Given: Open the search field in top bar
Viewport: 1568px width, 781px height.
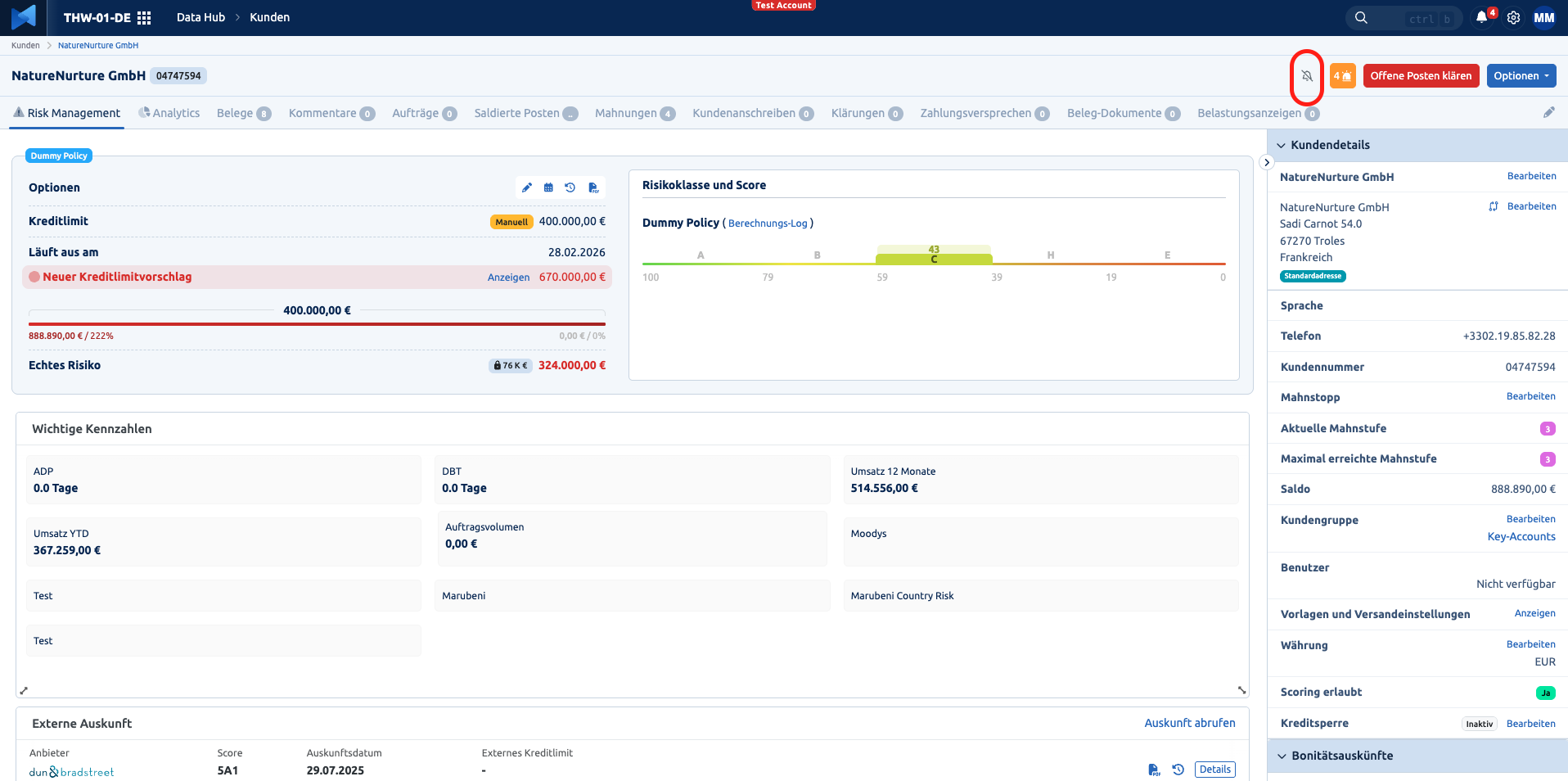Looking at the screenshot, I should tap(1404, 18).
